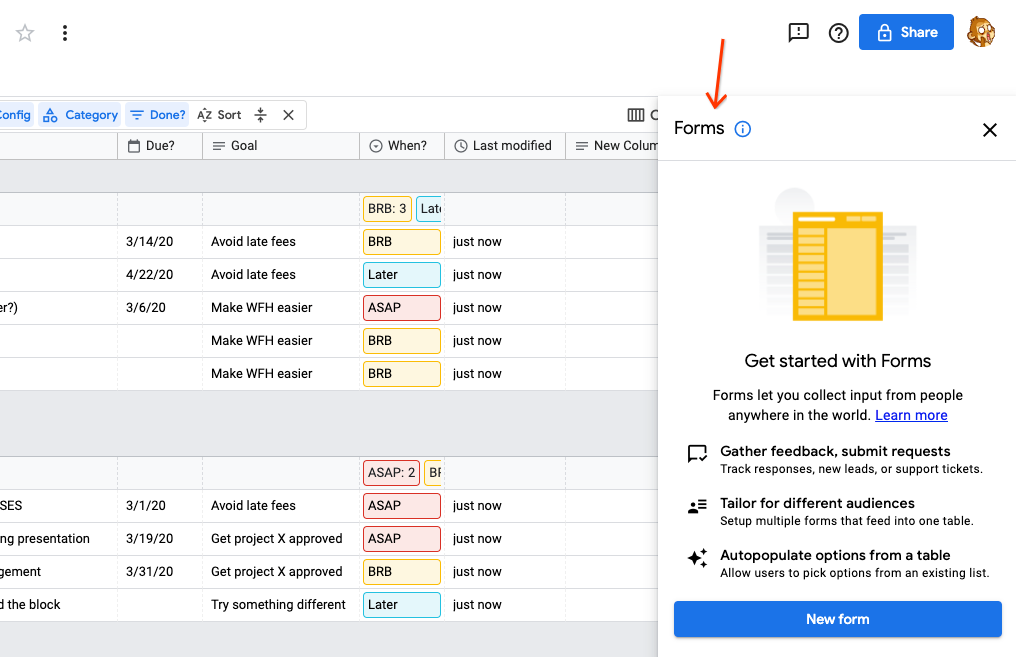Click the user account avatar
This screenshot has height=657, width=1016.
click(x=980, y=33)
